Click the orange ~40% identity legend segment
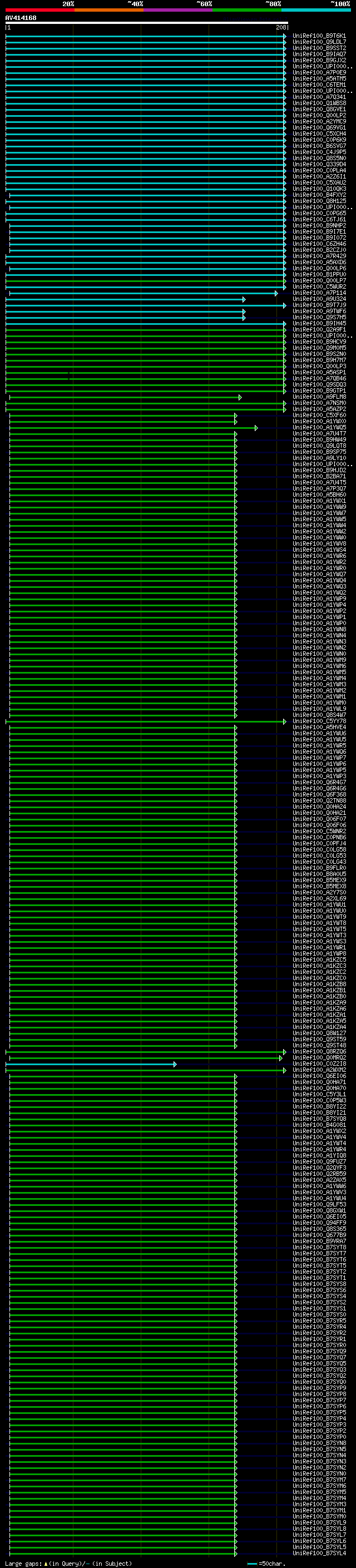Viewport: 356px width, 1568px height. point(109,10)
